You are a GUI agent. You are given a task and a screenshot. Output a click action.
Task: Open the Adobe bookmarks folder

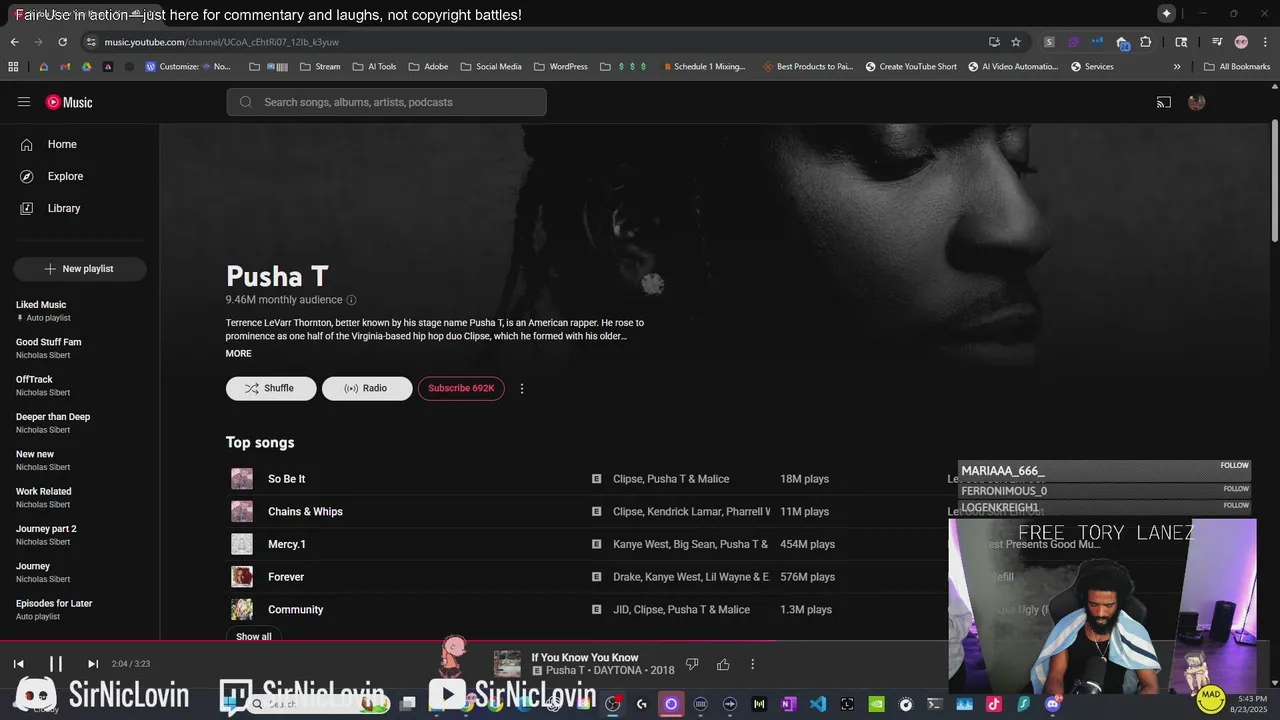(428, 67)
